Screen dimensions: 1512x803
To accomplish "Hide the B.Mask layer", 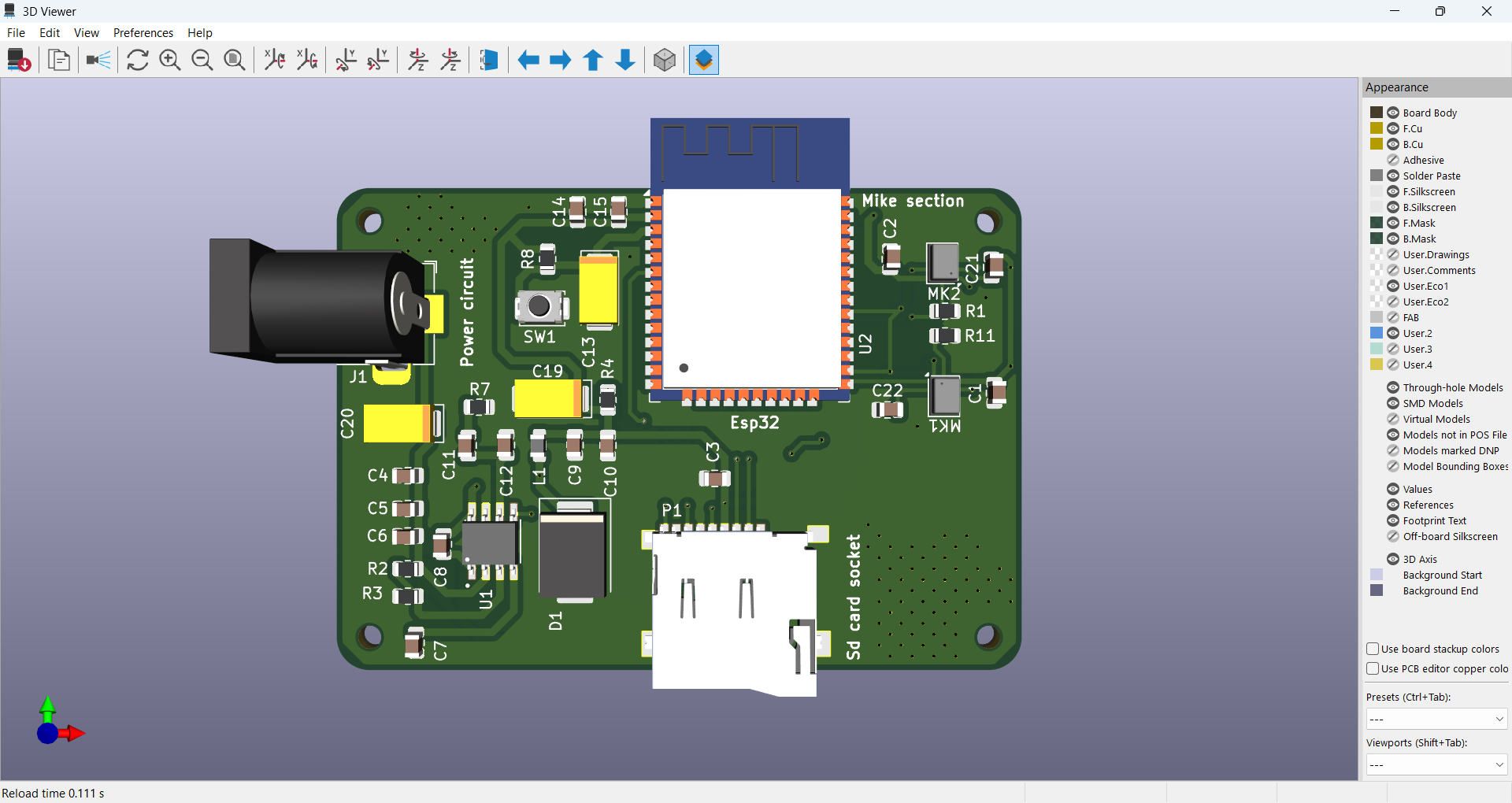I will pyautogui.click(x=1393, y=239).
